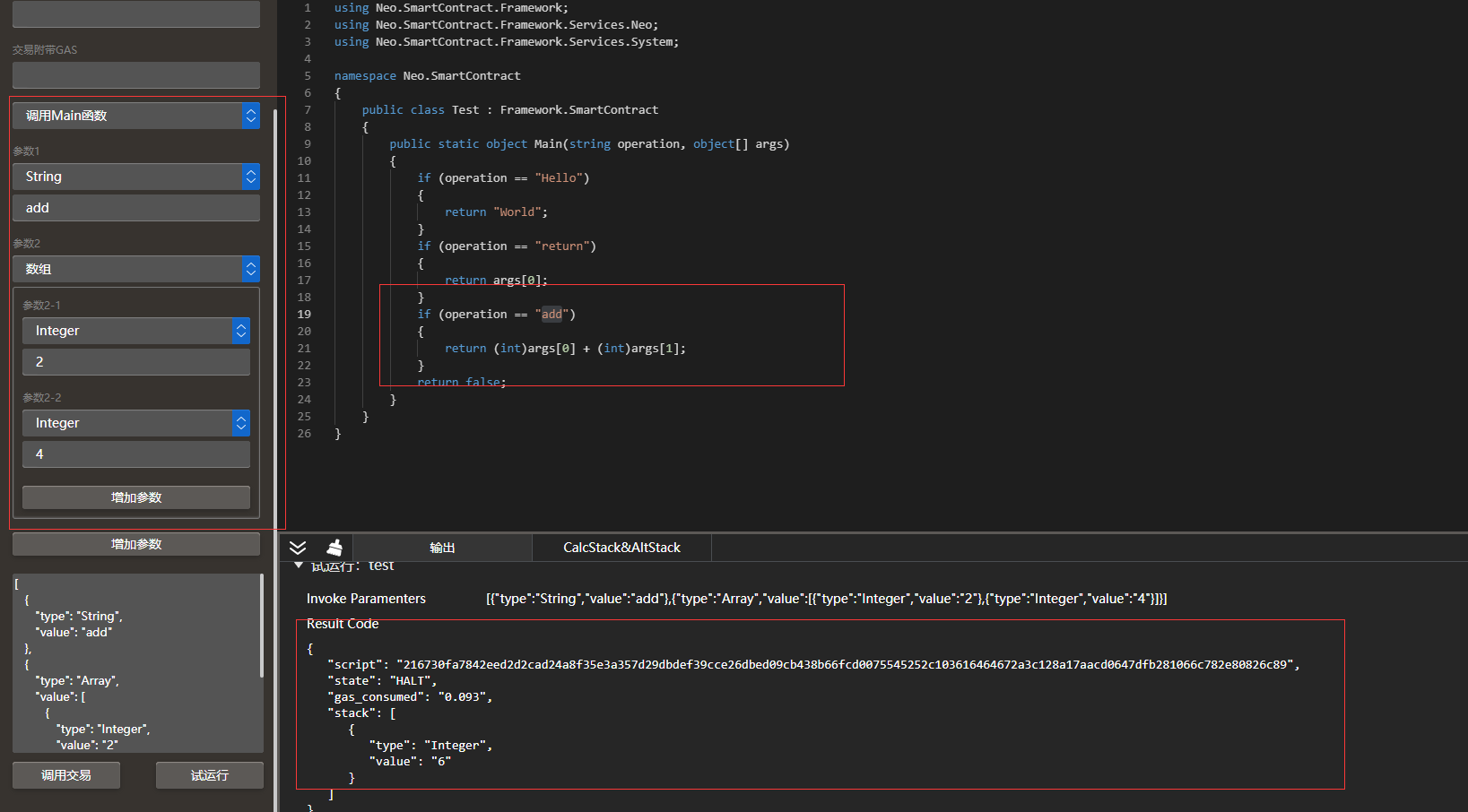Collapse the output panel with double-chevron icon
The image size is (1468, 812).
click(x=298, y=548)
